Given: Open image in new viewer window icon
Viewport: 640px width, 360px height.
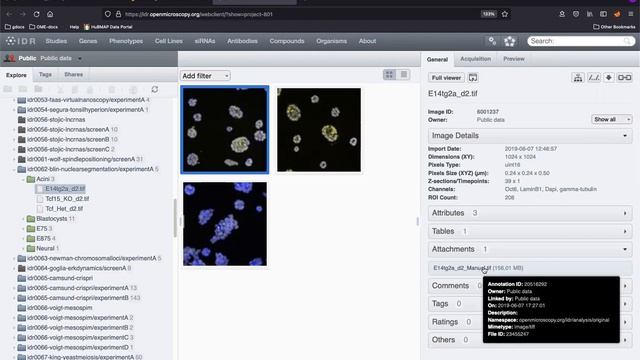Looking at the screenshot, I should 473,78.
